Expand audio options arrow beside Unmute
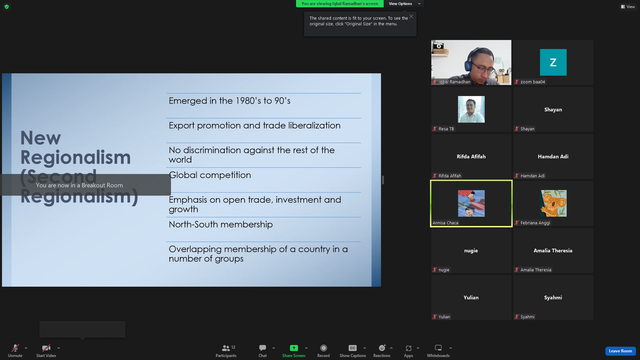The image size is (640, 360). [26, 348]
